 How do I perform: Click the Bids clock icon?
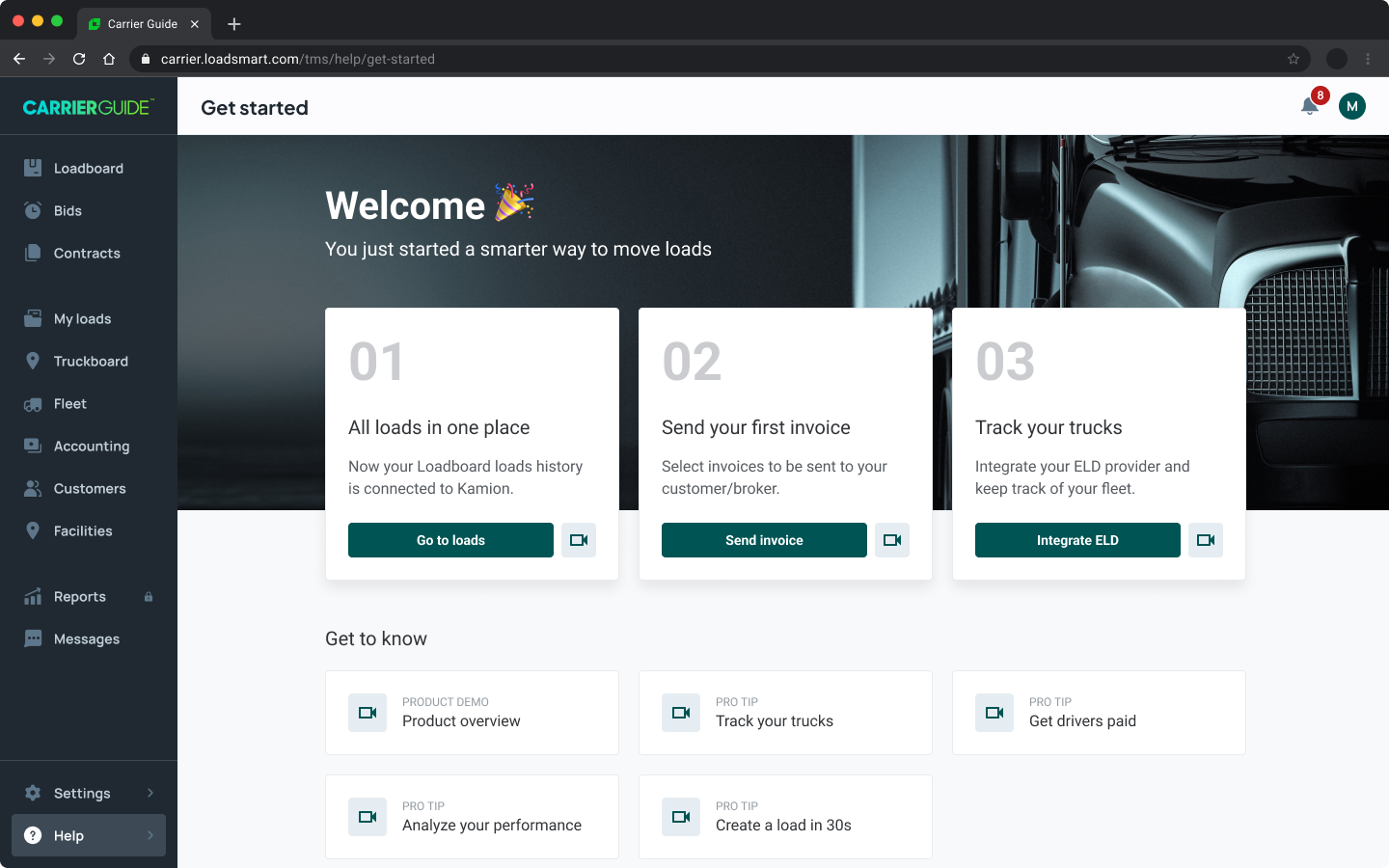click(x=33, y=210)
